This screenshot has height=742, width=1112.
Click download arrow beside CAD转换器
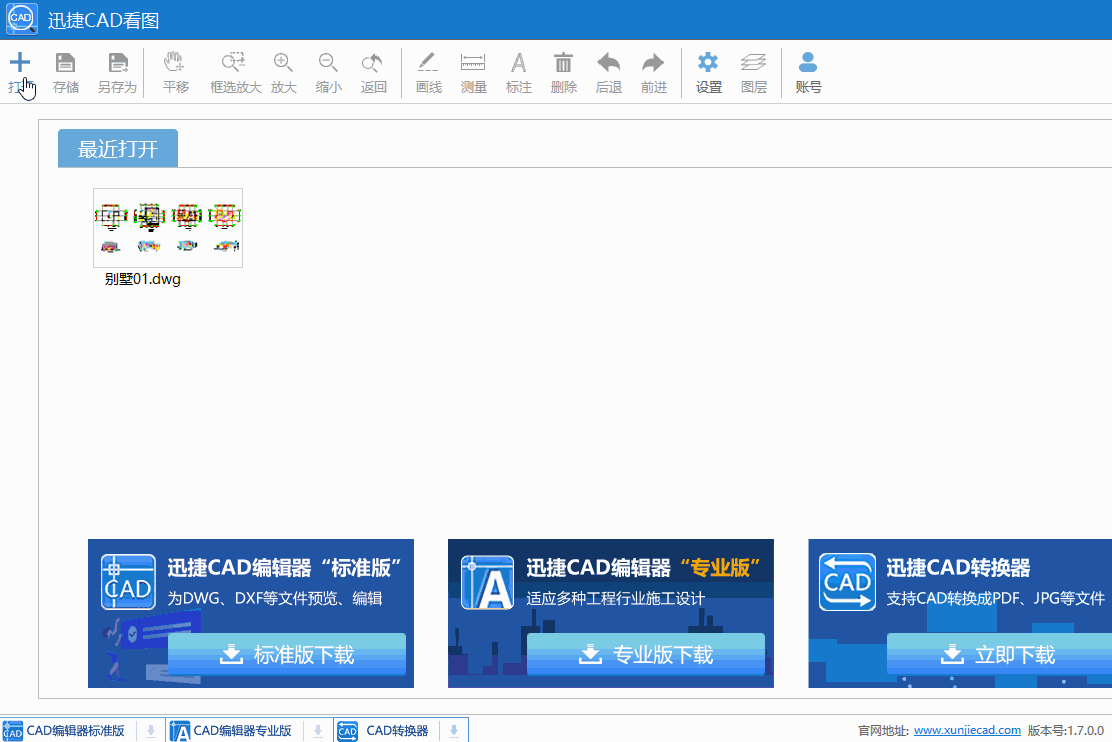tap(454, 731)
